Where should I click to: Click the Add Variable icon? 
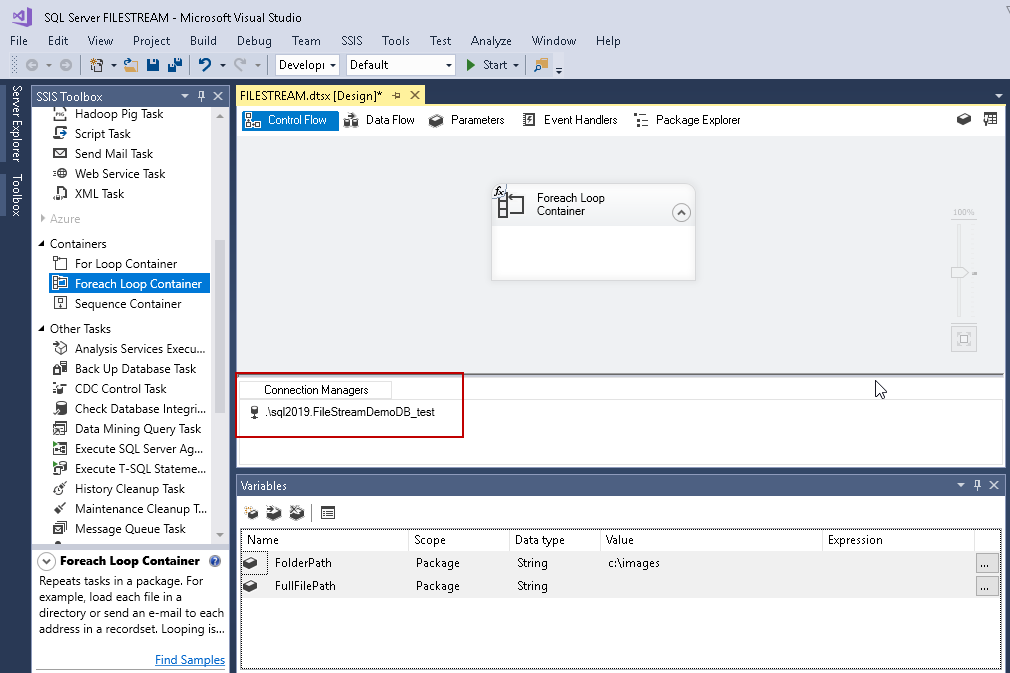pos(252,513)
